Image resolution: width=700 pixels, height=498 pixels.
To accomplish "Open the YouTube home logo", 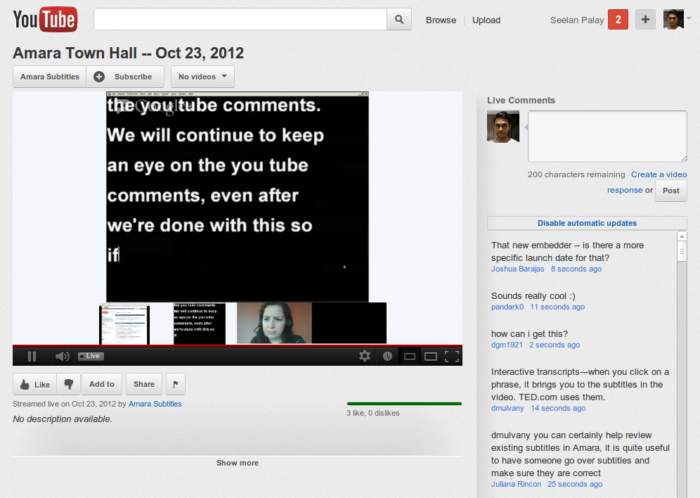I will pos(45,20).
